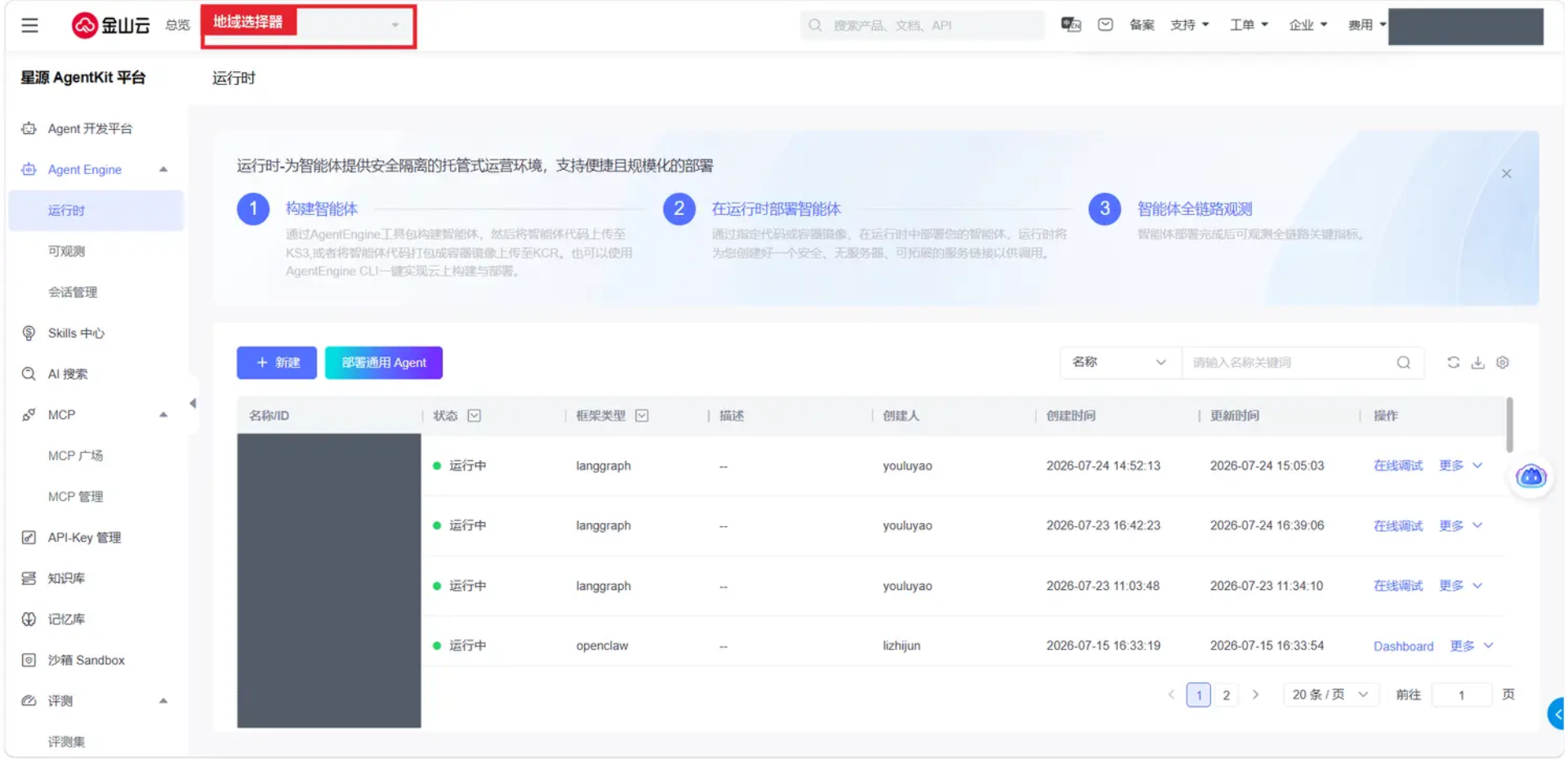This screenshot has height=760, width=1568.
Task: Click the table vertical scrollbar
Action: point(1510,424)
